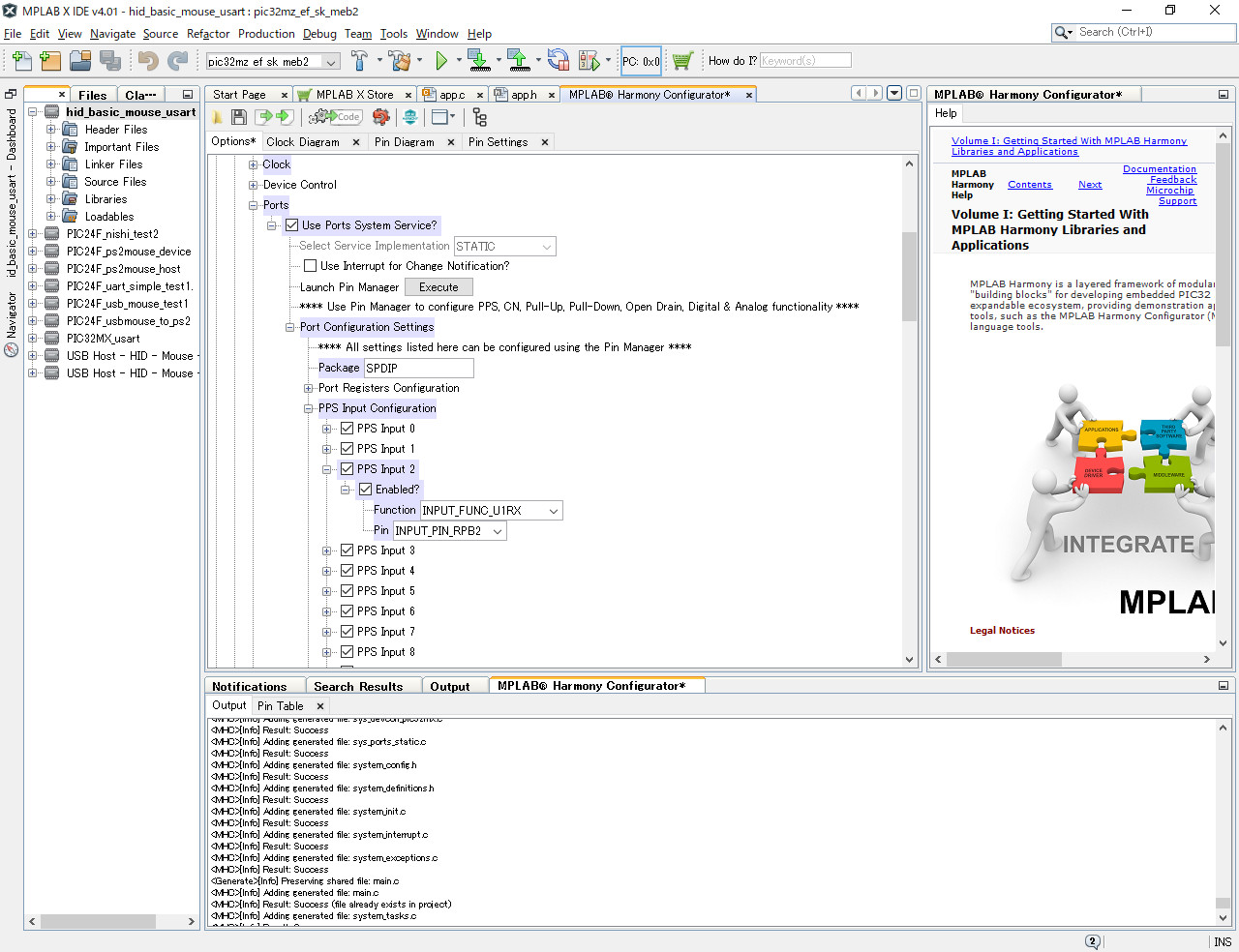Click the Build Project hammer icon
Image resolution: width=1239 pixels, height=952 pixels.
[359, 61]
